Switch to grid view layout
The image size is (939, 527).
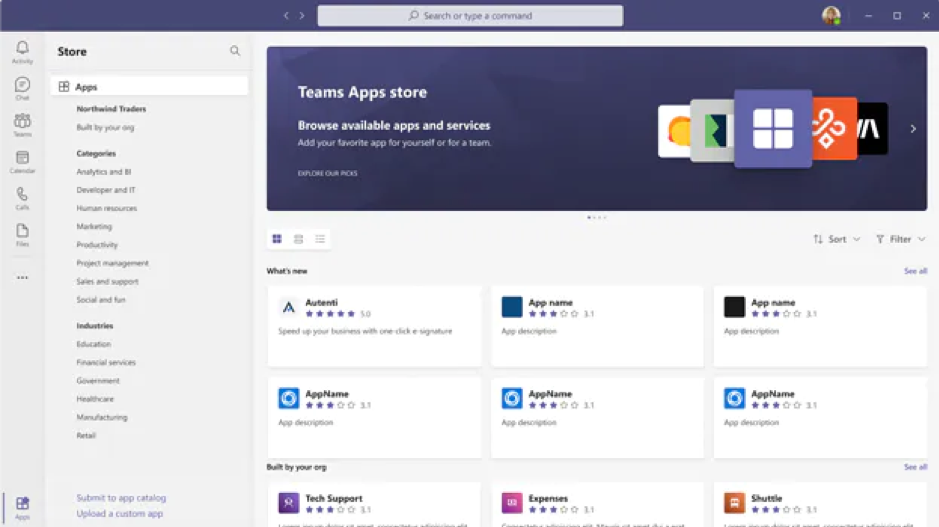pos(277,239)
